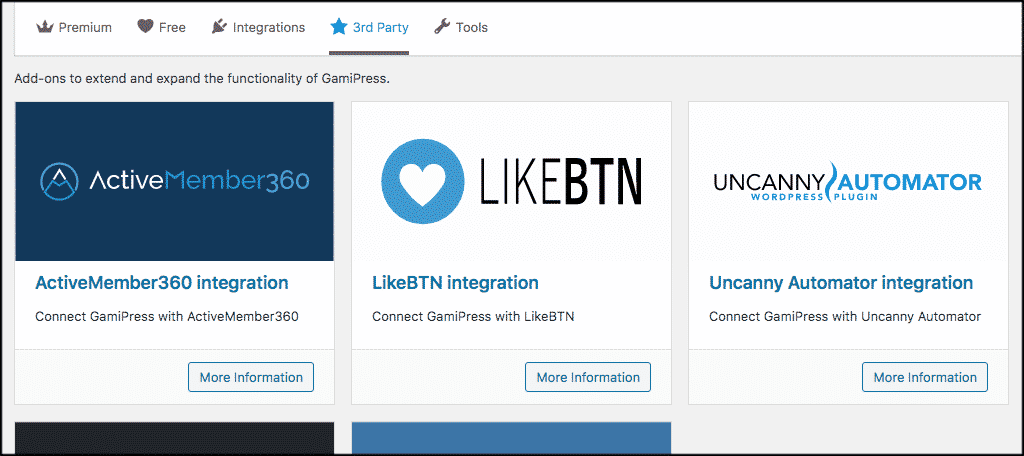The image size is (1024, 456).
Task: Click the ActiveMember360 mountain logo icon
Action: (x=59, y=181)
